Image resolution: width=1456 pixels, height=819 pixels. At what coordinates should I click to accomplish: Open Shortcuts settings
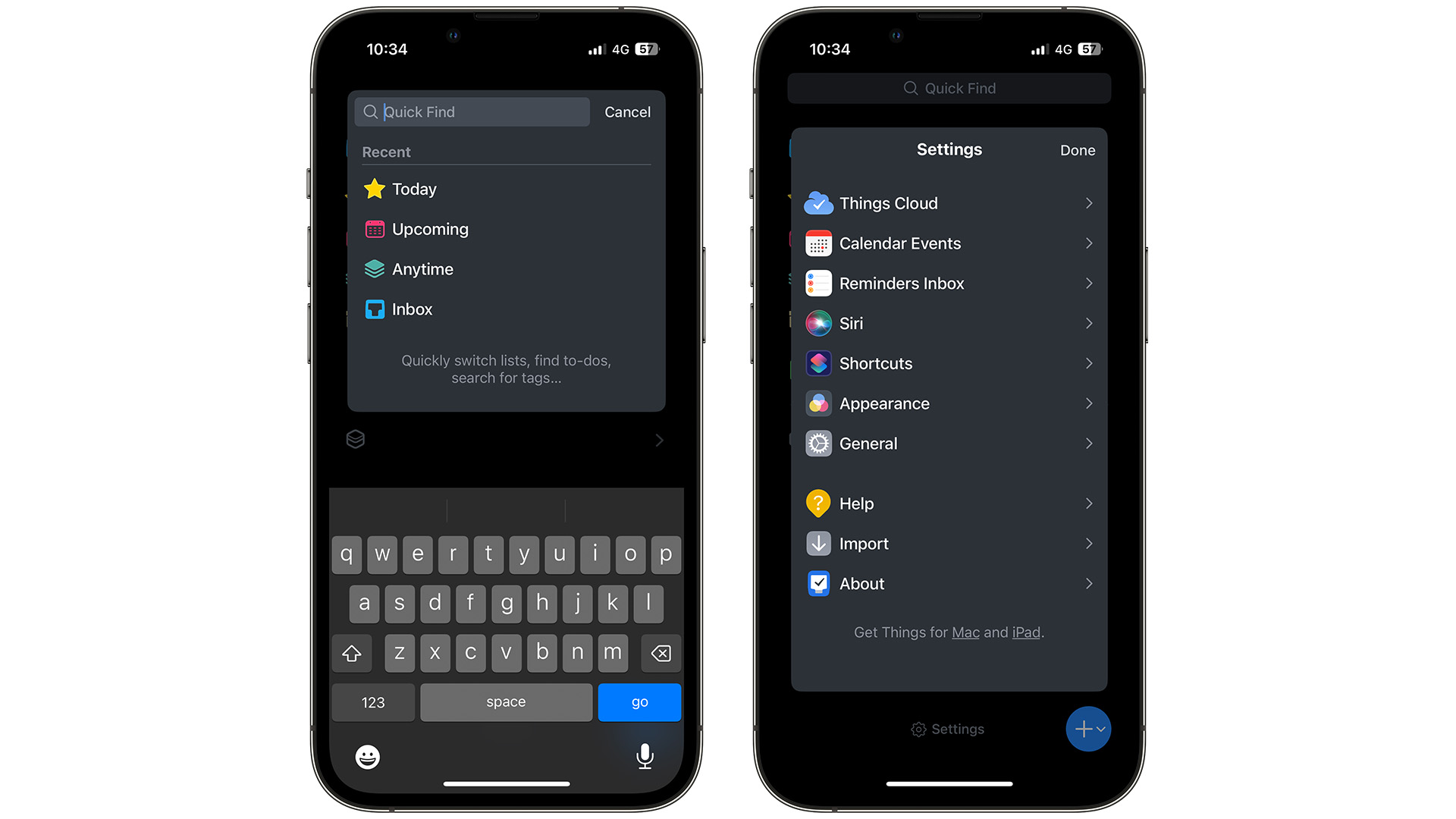[949, 363]
